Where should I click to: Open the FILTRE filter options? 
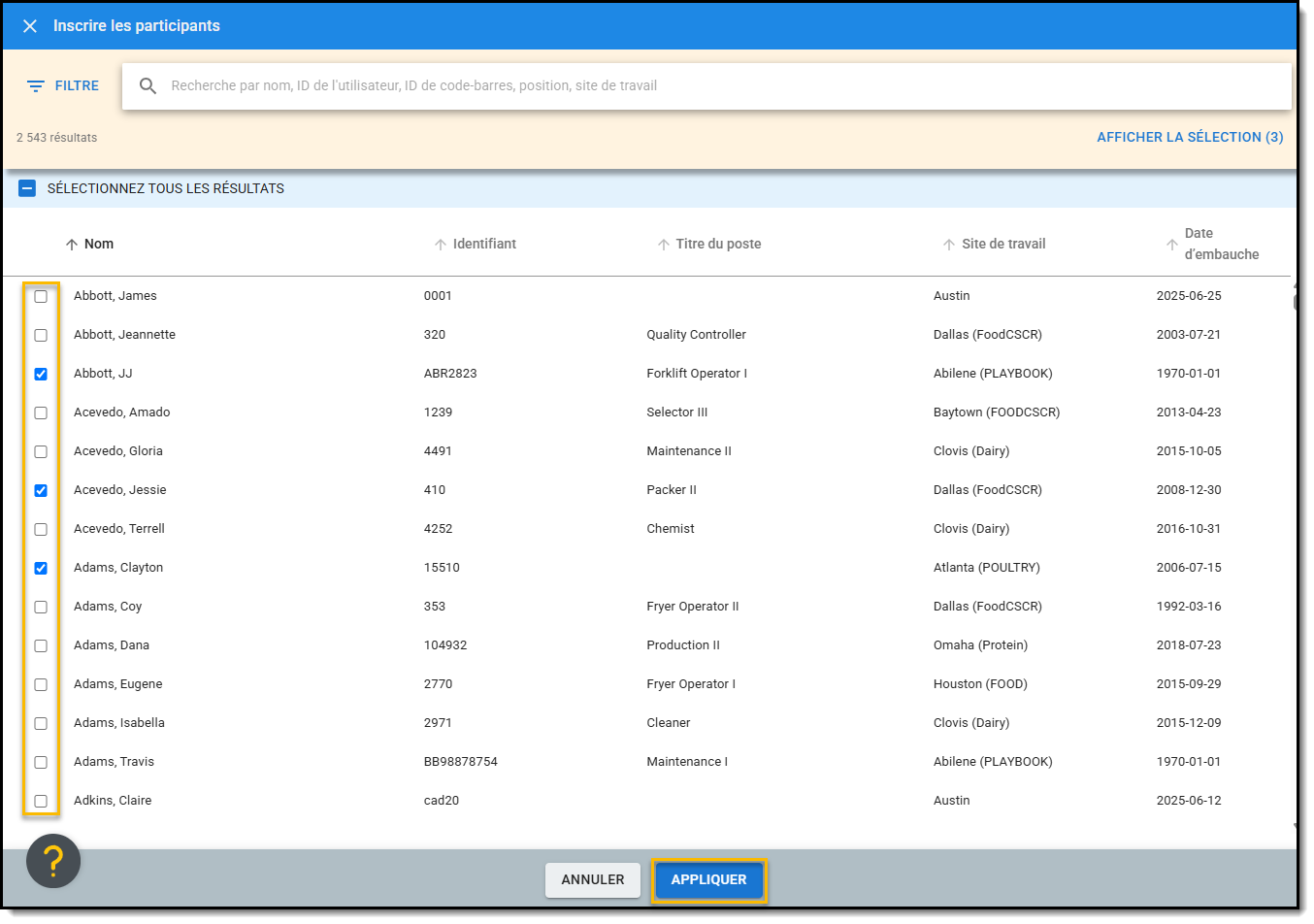(63, 86)
